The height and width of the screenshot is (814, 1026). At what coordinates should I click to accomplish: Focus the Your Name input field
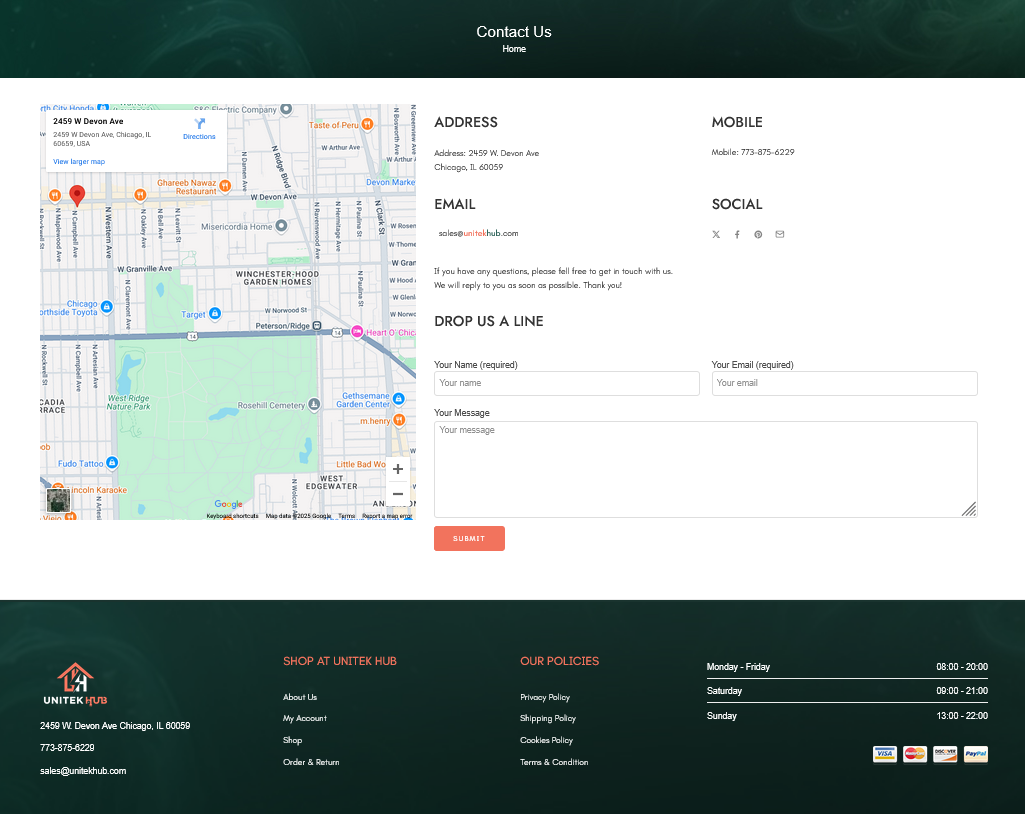566,383
